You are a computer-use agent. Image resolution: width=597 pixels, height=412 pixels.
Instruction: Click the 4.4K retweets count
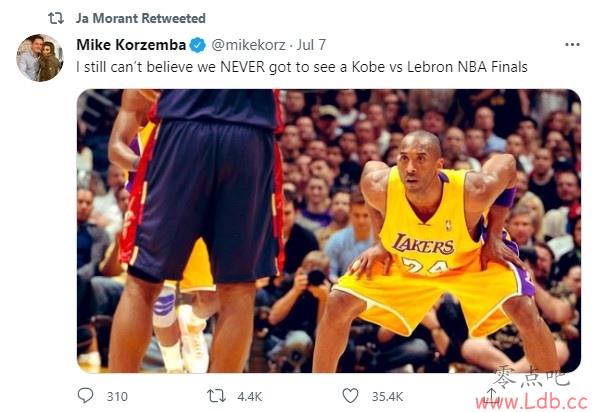pos(250,396)
